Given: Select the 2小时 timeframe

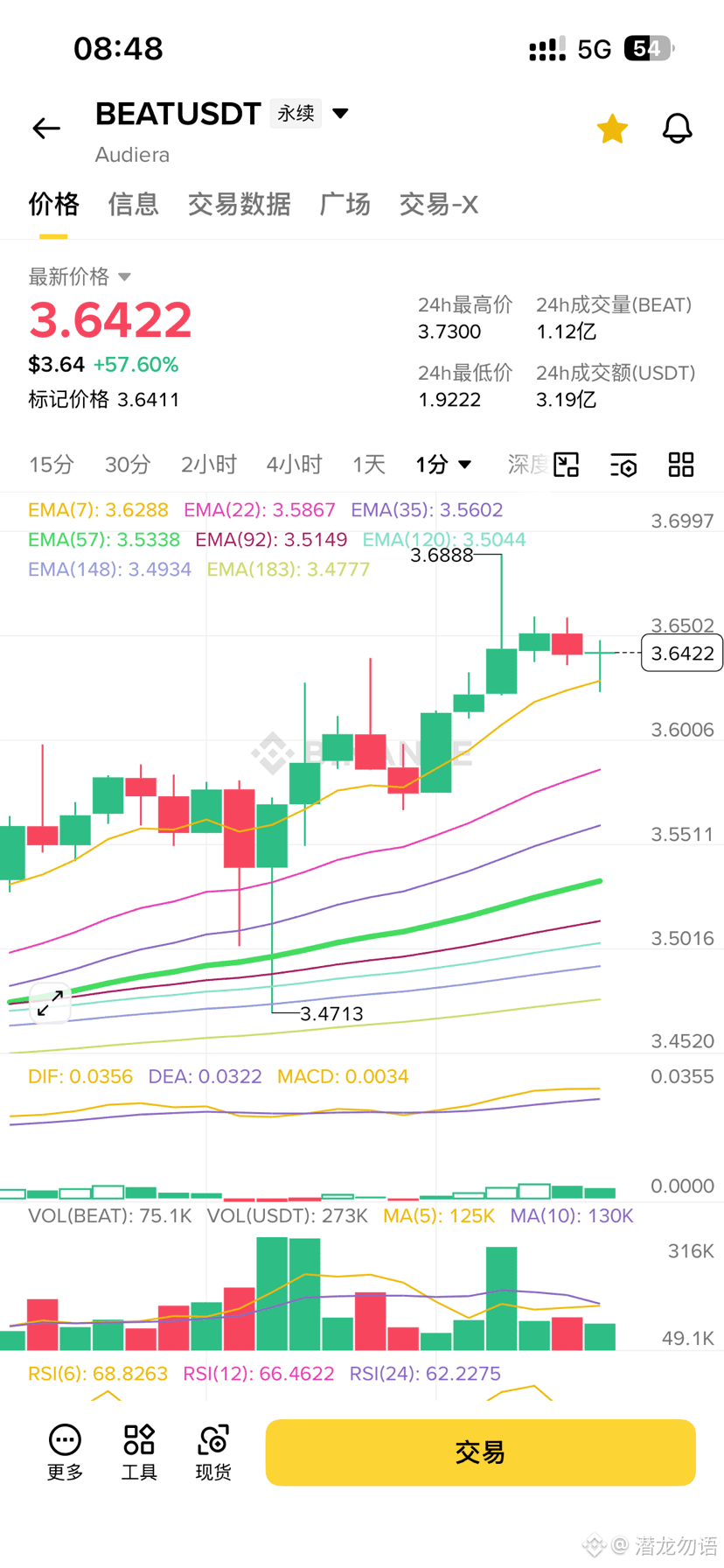Looking at the screenshot, I should coord(208,465).
